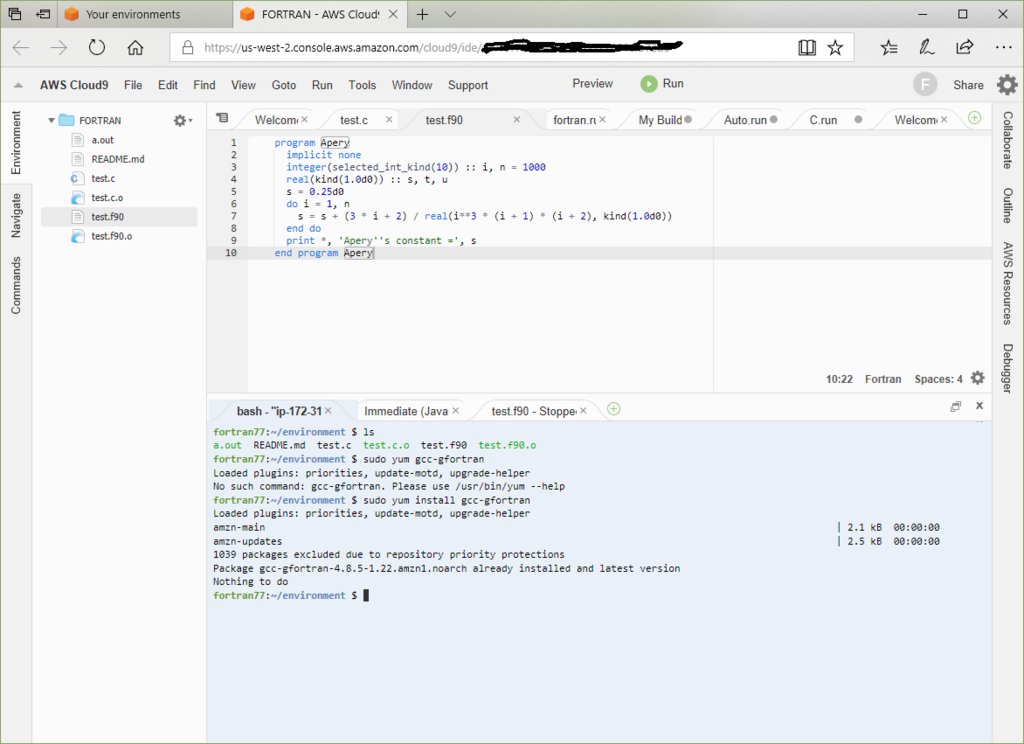
Task: Click the browser back arrow
Action: coord(21,47)
